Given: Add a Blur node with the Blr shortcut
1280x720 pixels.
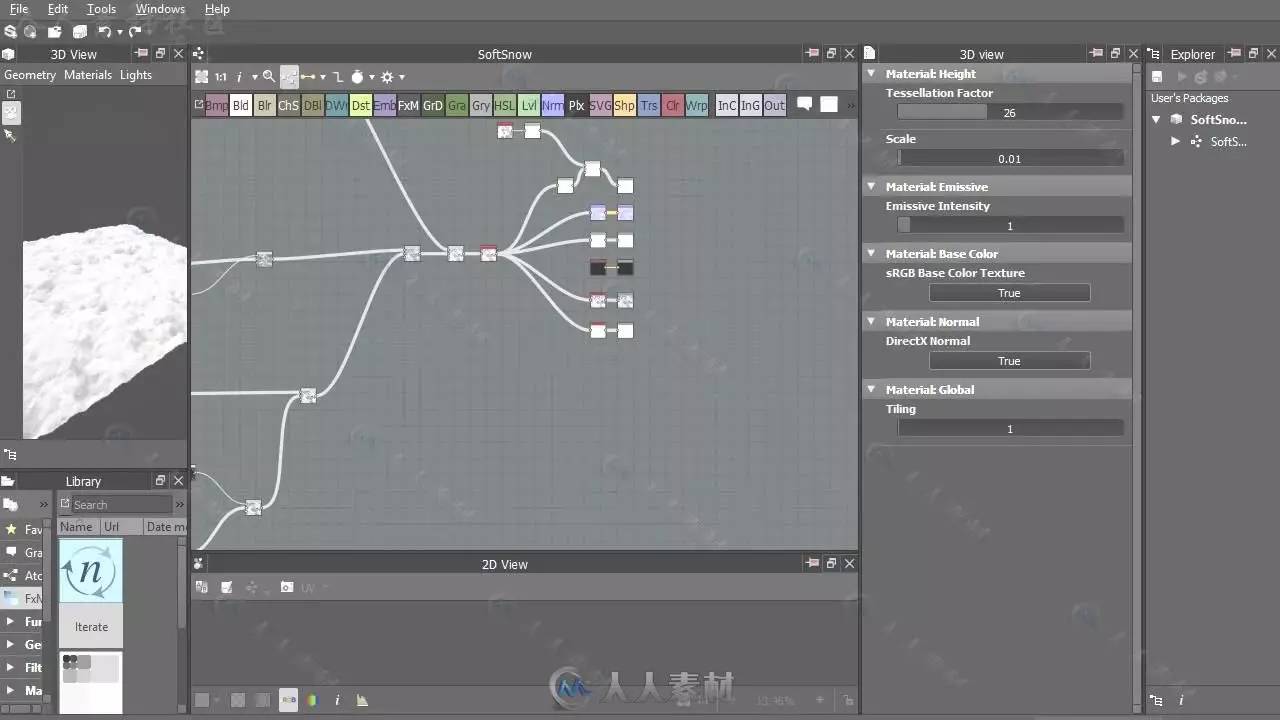Looking at the screenshot, I should pos(265,105).
